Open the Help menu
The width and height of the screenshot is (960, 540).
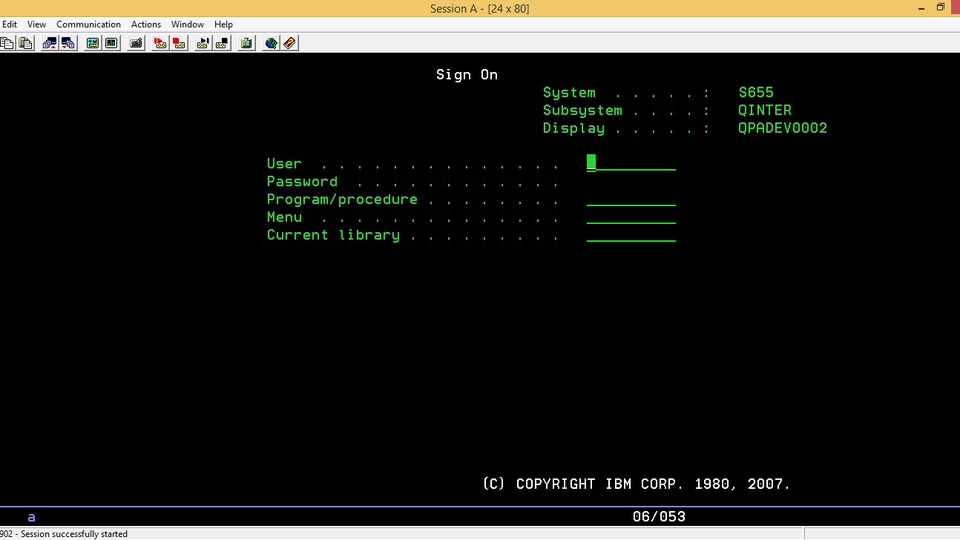coord(223,24)
